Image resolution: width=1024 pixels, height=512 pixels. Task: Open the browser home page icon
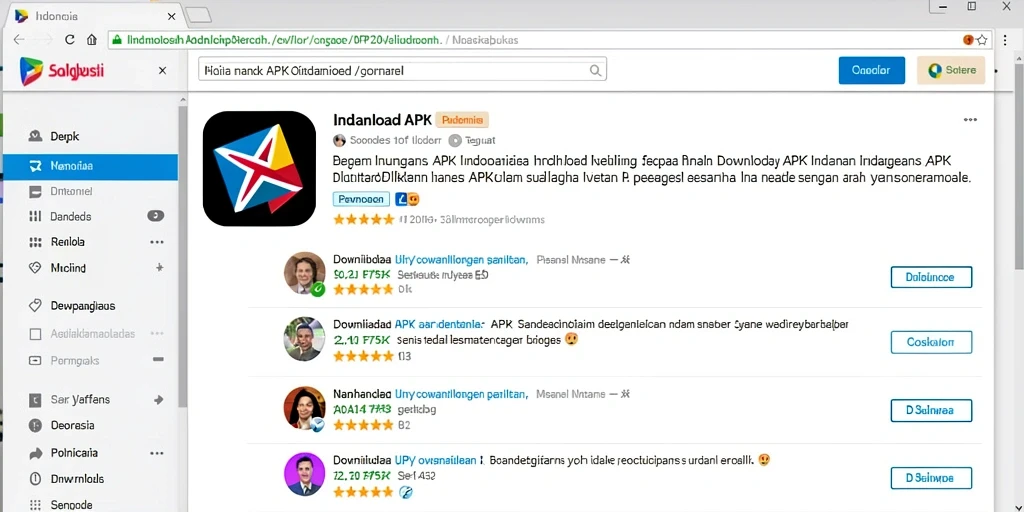coord(92,40)
